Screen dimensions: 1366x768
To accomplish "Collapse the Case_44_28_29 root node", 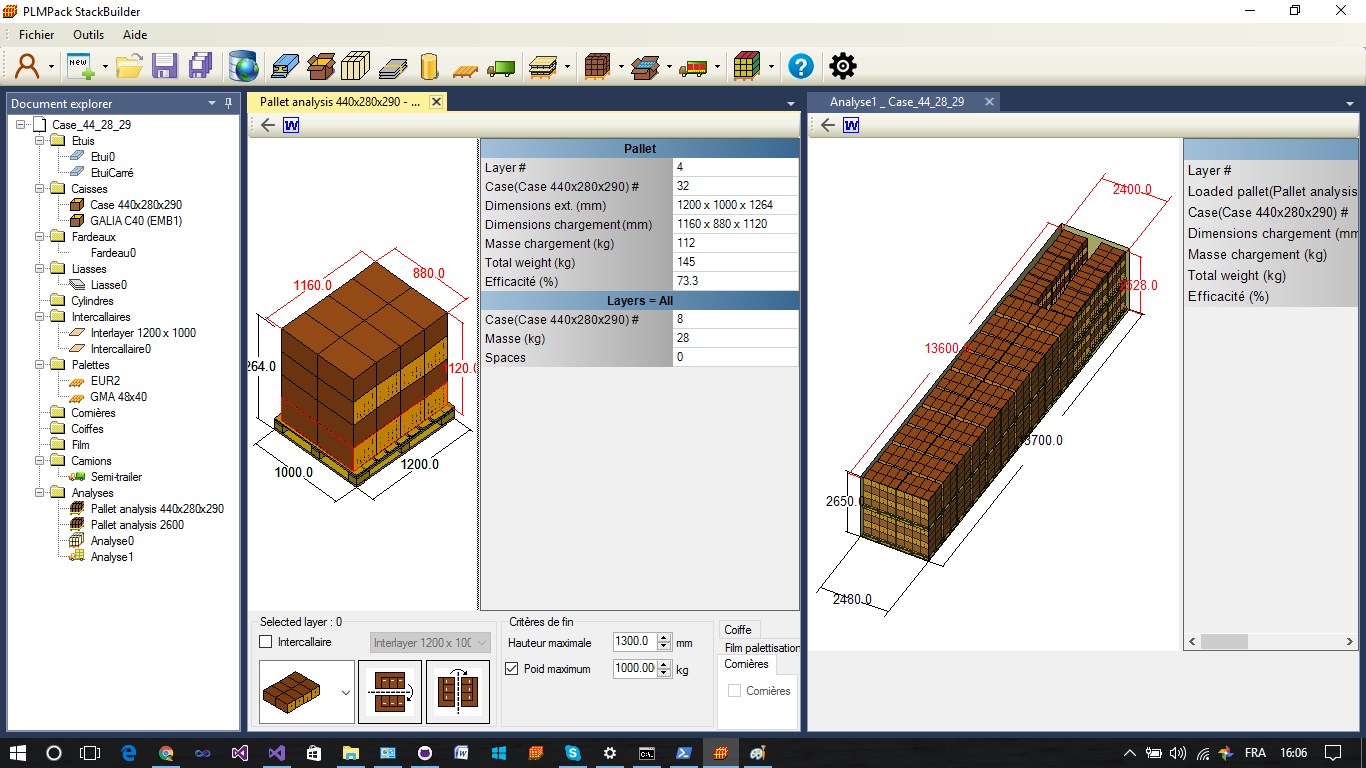I will pyautogui.click(x=22, y=125).
